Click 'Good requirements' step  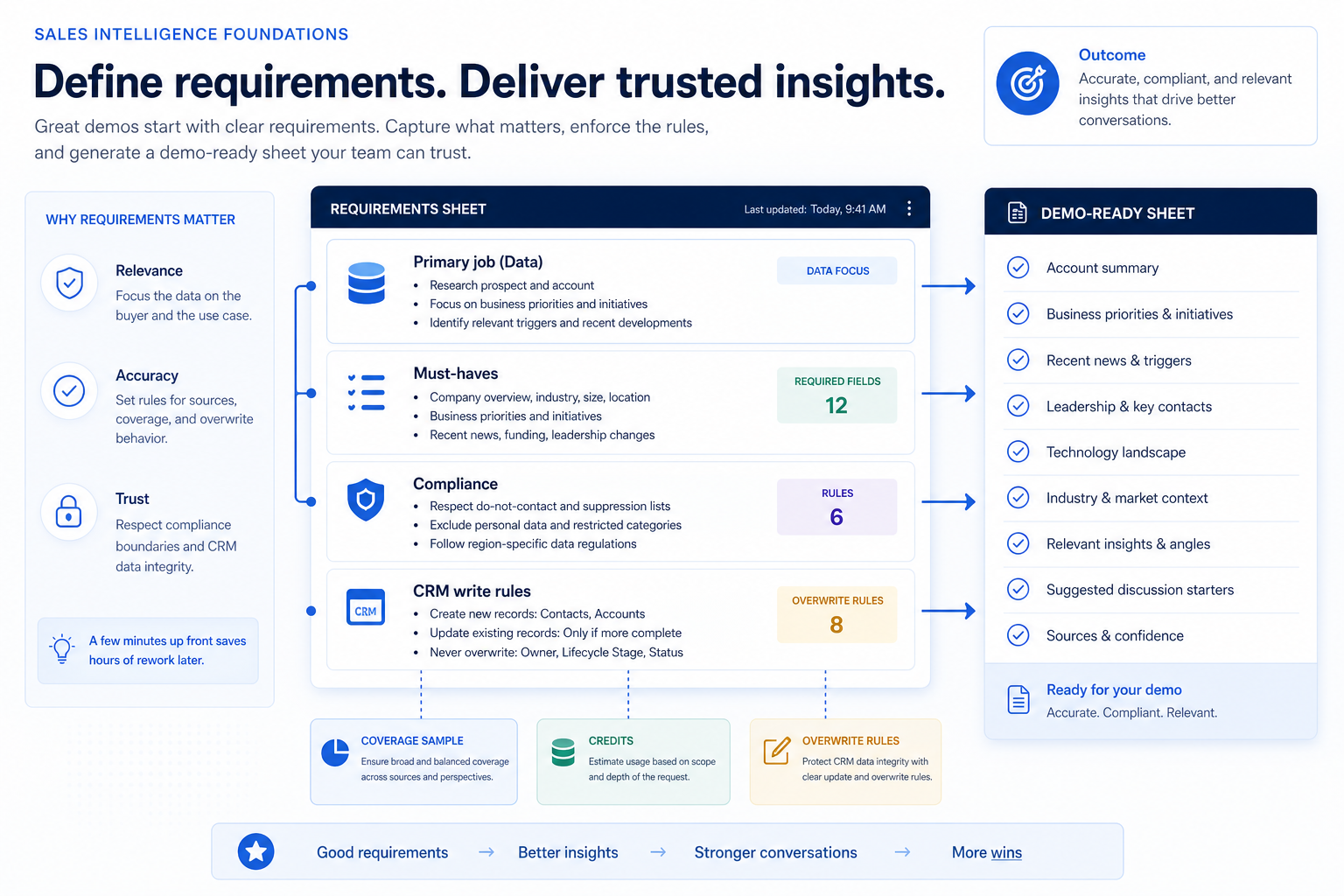click(x=382, y=852)
